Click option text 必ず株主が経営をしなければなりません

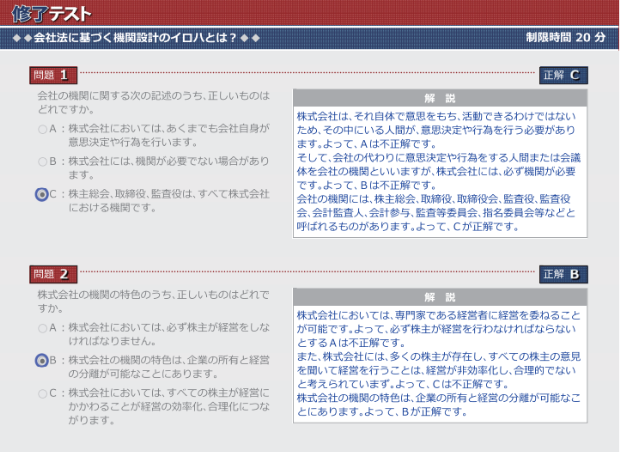(169, 334)
